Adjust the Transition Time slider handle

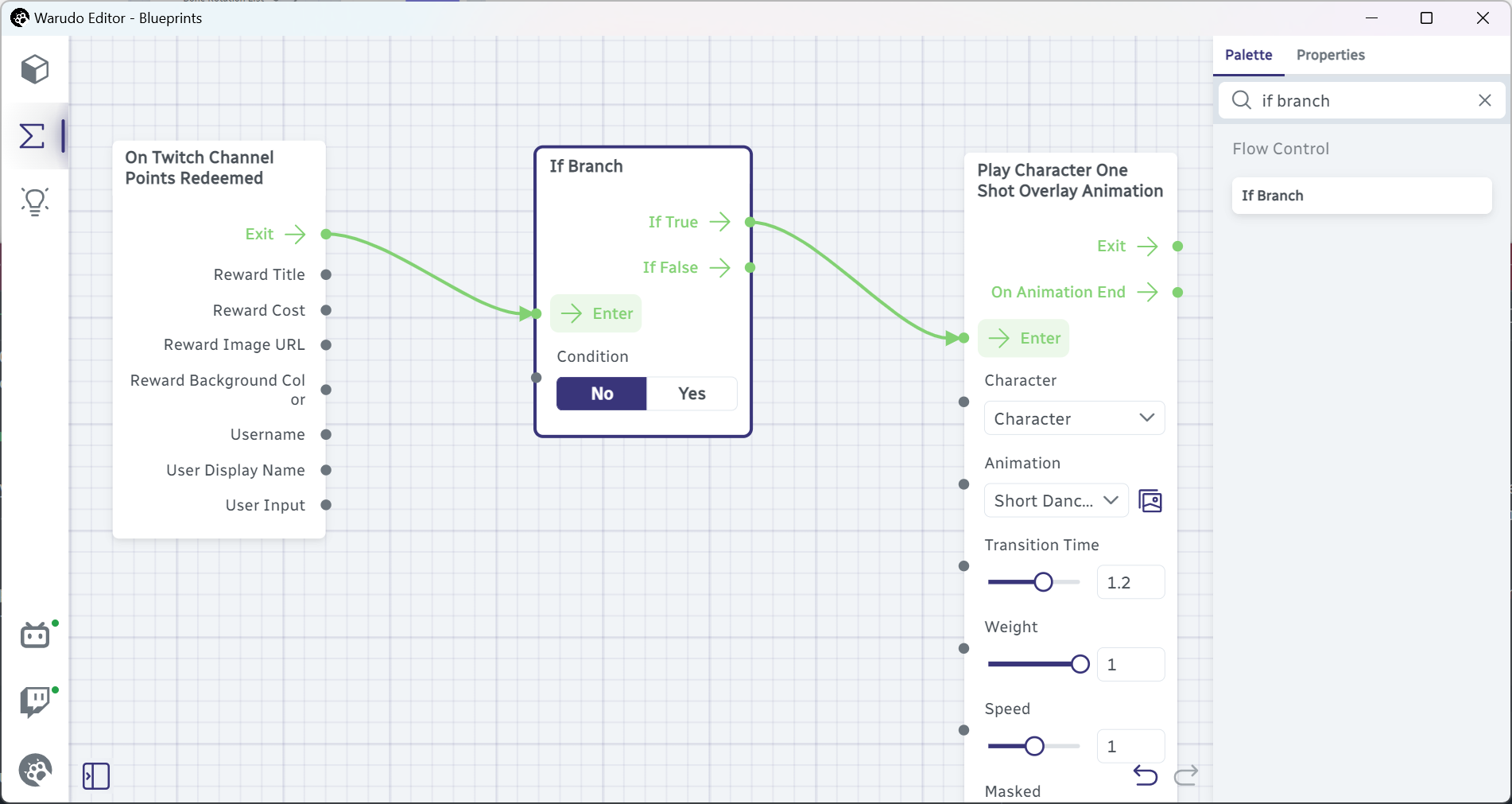click(1043, 582)
